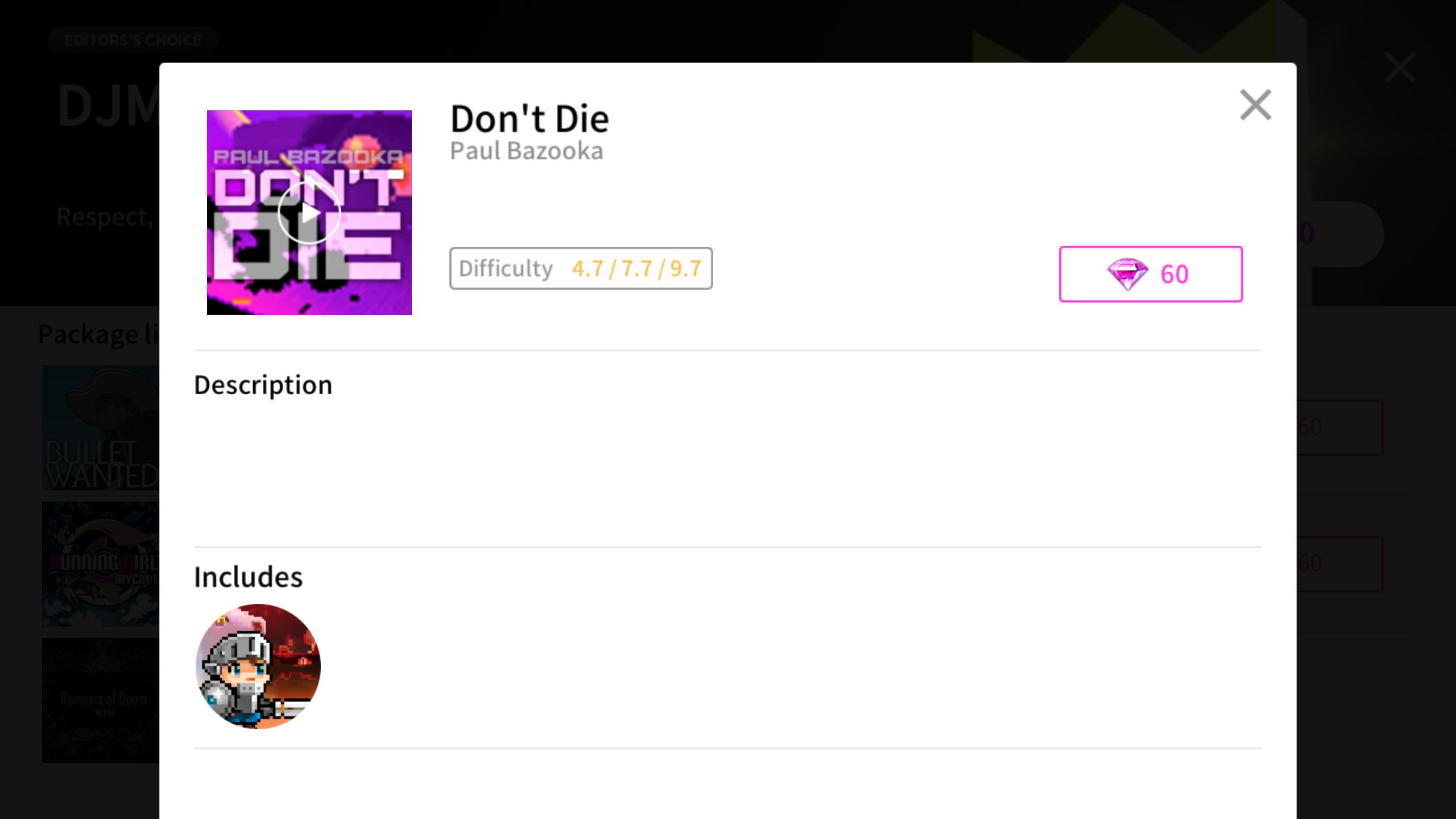
Task: Click the Don't Die album cover art
Action: pos(309,213)
